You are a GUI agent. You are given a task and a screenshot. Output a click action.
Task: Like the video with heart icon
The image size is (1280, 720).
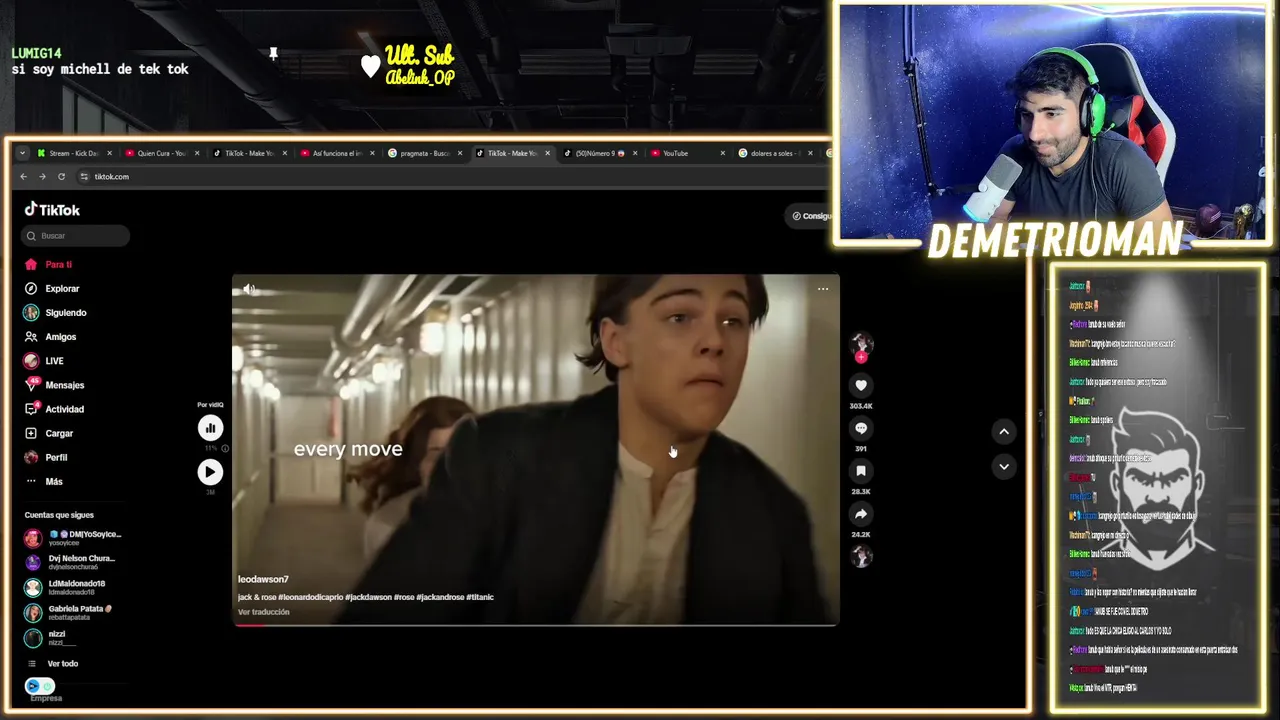tap(861, 385)
